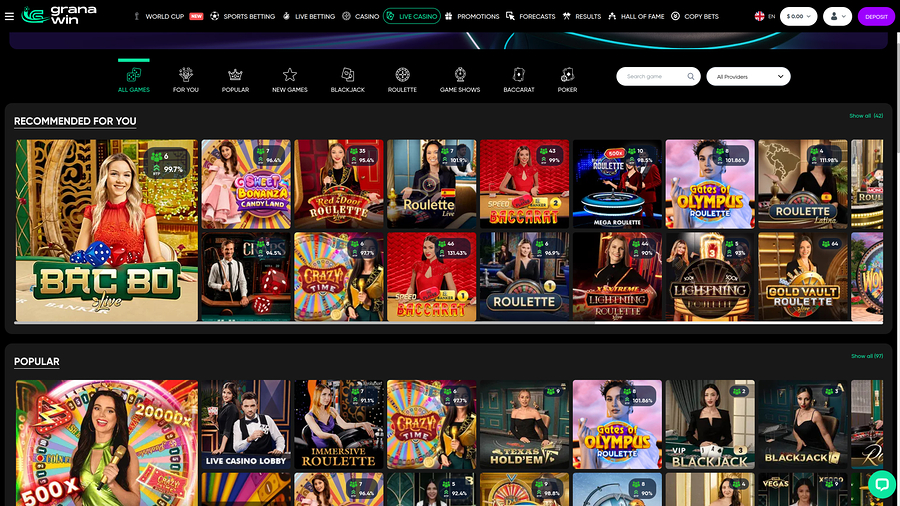Open Sports Betting page
This screenshot has height=506, width=900.
pos(242,17)
